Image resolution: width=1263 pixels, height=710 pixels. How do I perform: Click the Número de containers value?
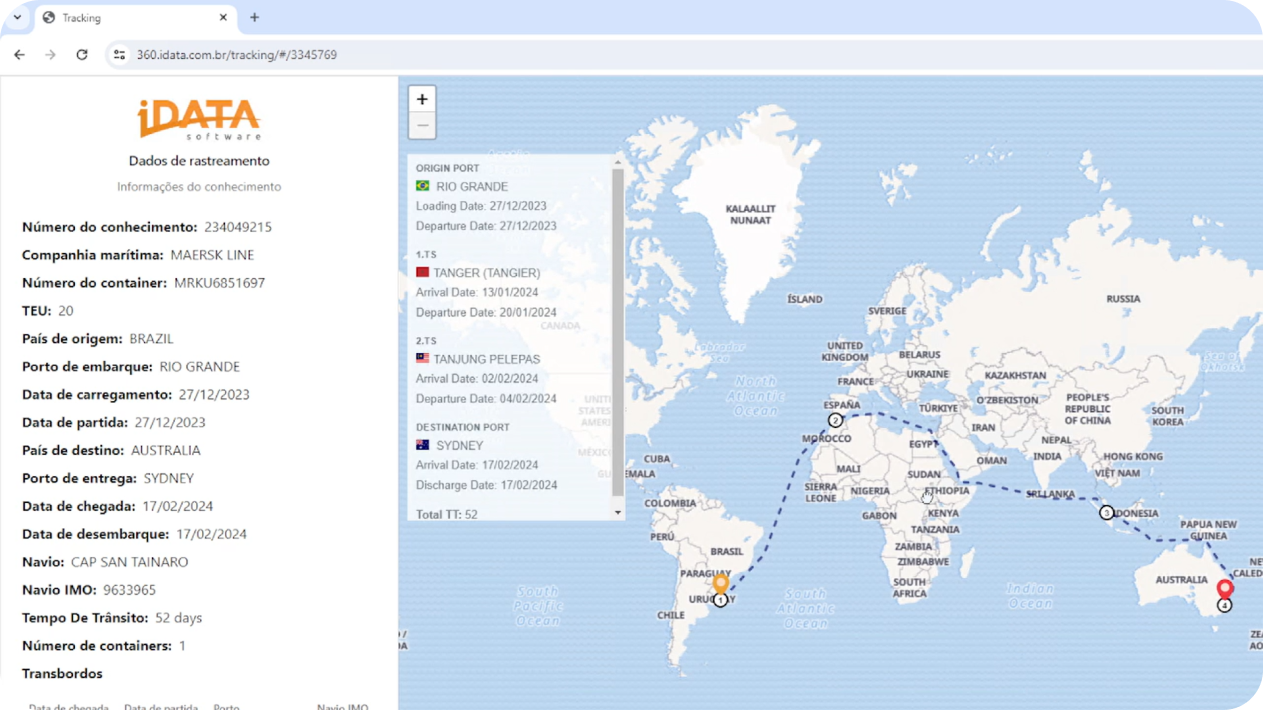182,646
